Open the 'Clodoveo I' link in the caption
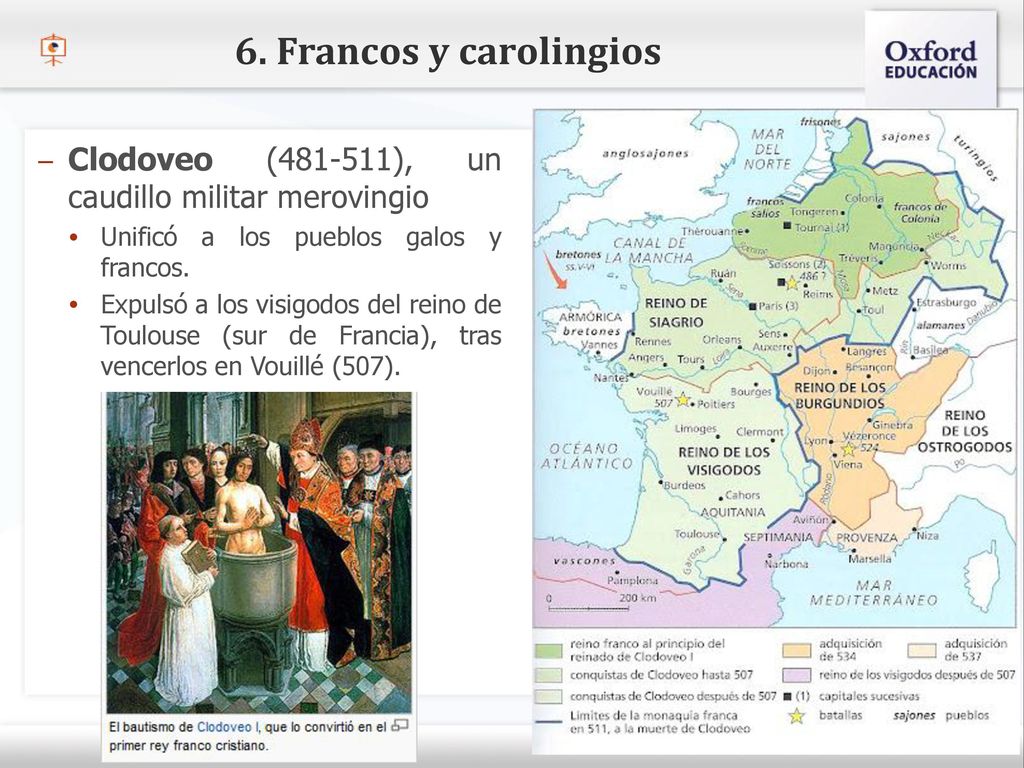The width and height of the screenshot is (1024, 768). point(227,727)
